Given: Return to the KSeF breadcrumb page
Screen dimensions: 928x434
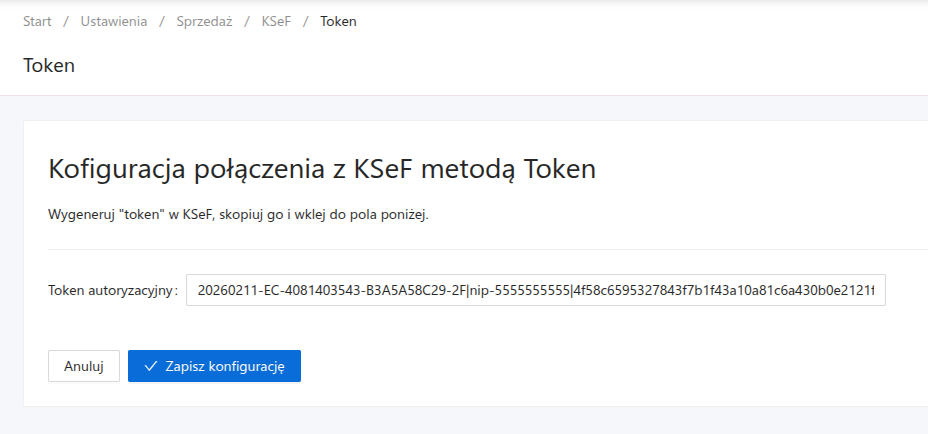Looking at the screenshot, I should coord(276,21).
